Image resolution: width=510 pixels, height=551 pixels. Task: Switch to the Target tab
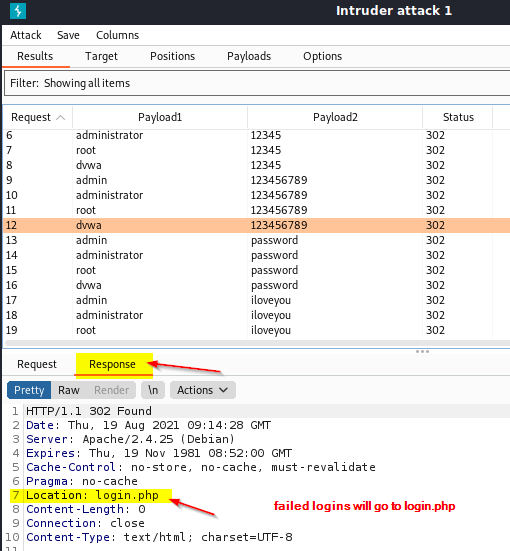click(x=101, y=56)
